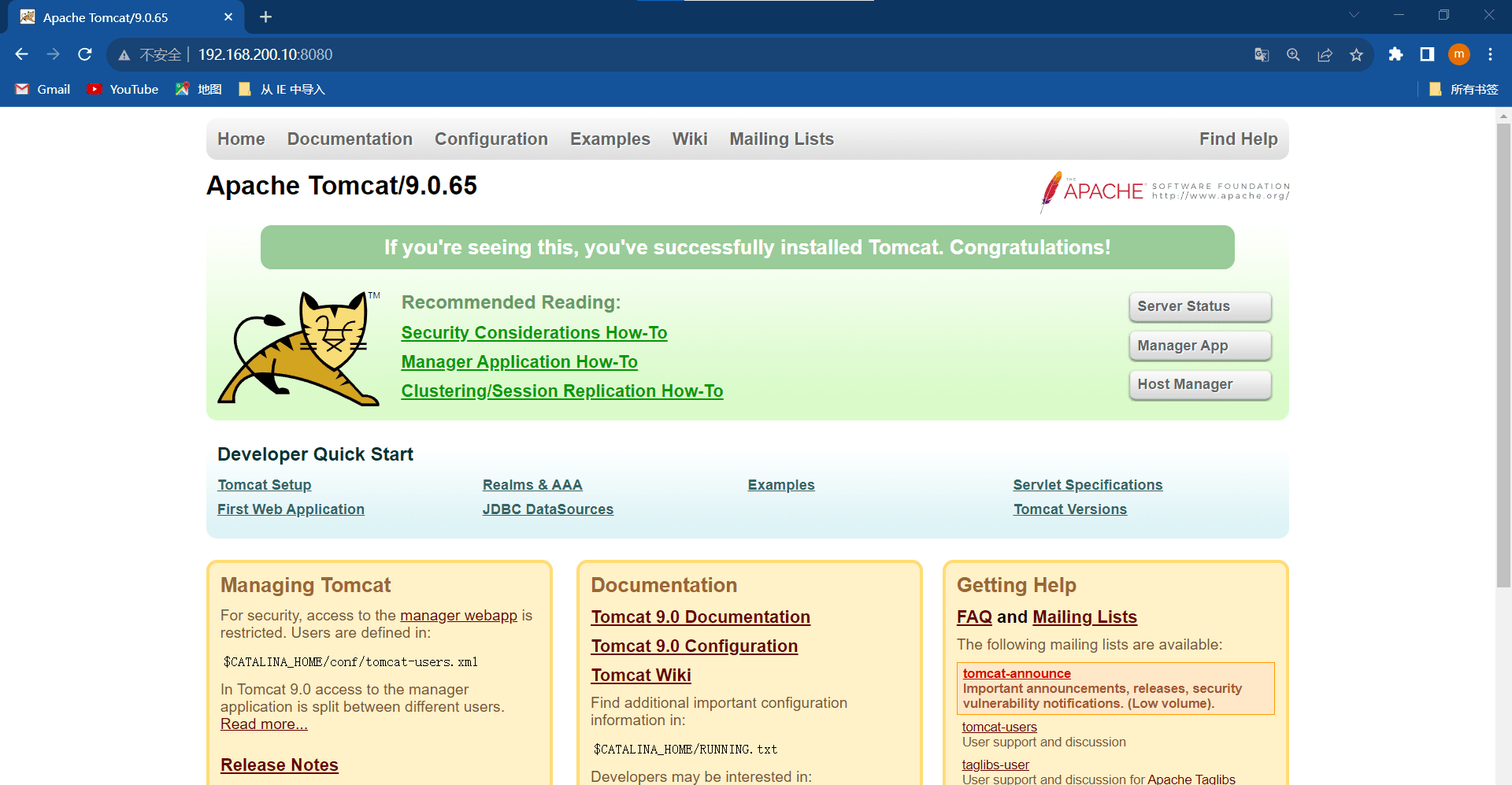Open the orange profile avatar 'm'
The height and width of the screenshot is (785, 1512).
point(1459,54)
